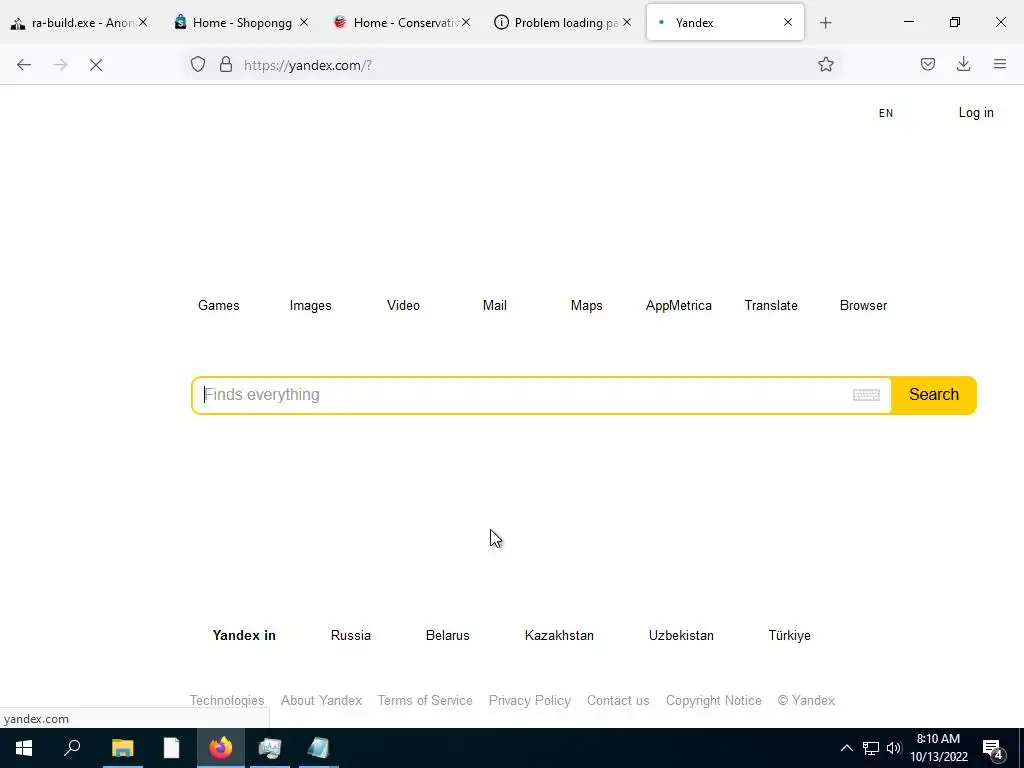This screenshot has width=1024, height=768.
Task: Open the tracking protection shield icon
Action: (198, 64)
